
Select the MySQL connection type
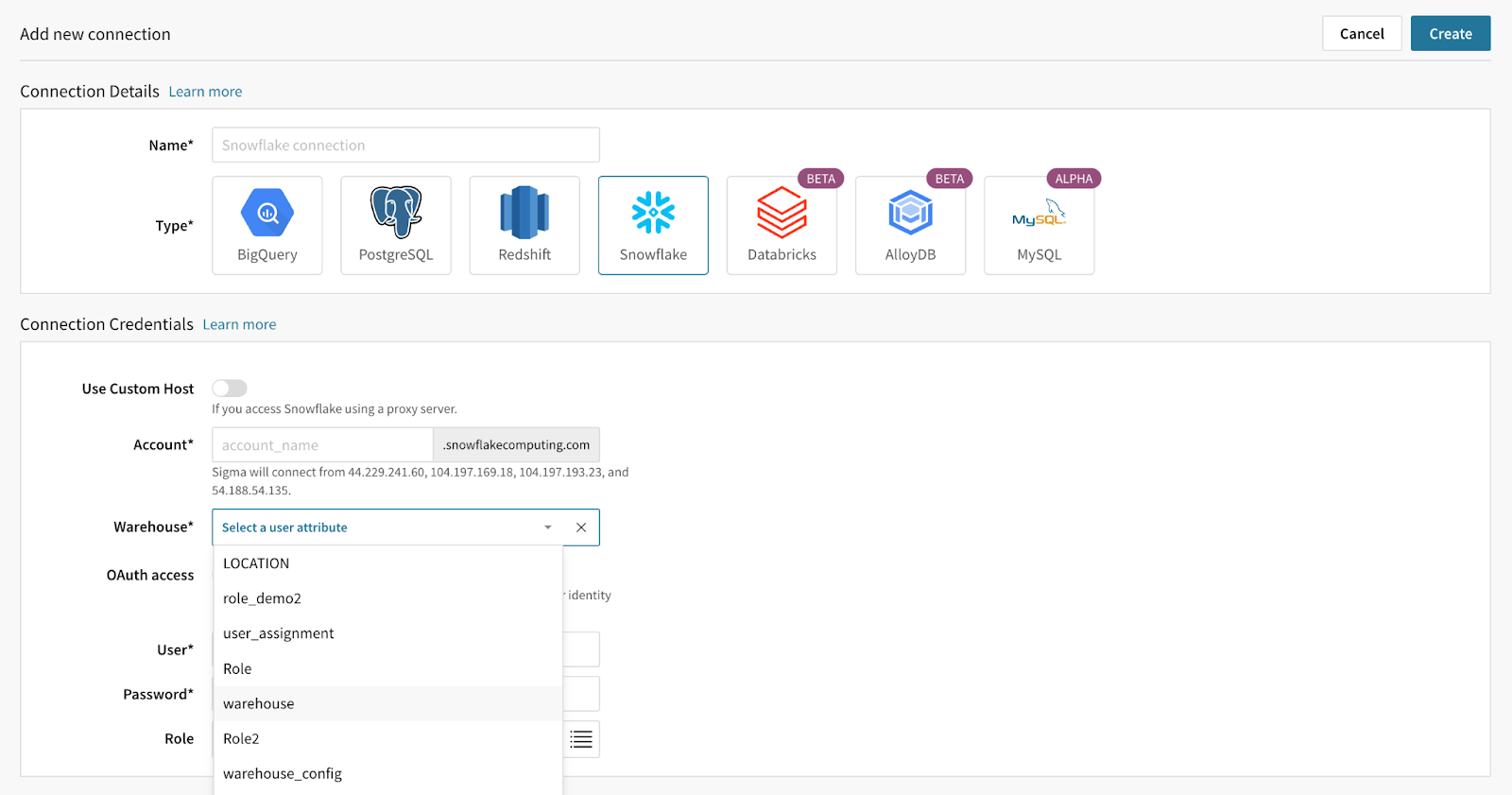click(1039, 225)
